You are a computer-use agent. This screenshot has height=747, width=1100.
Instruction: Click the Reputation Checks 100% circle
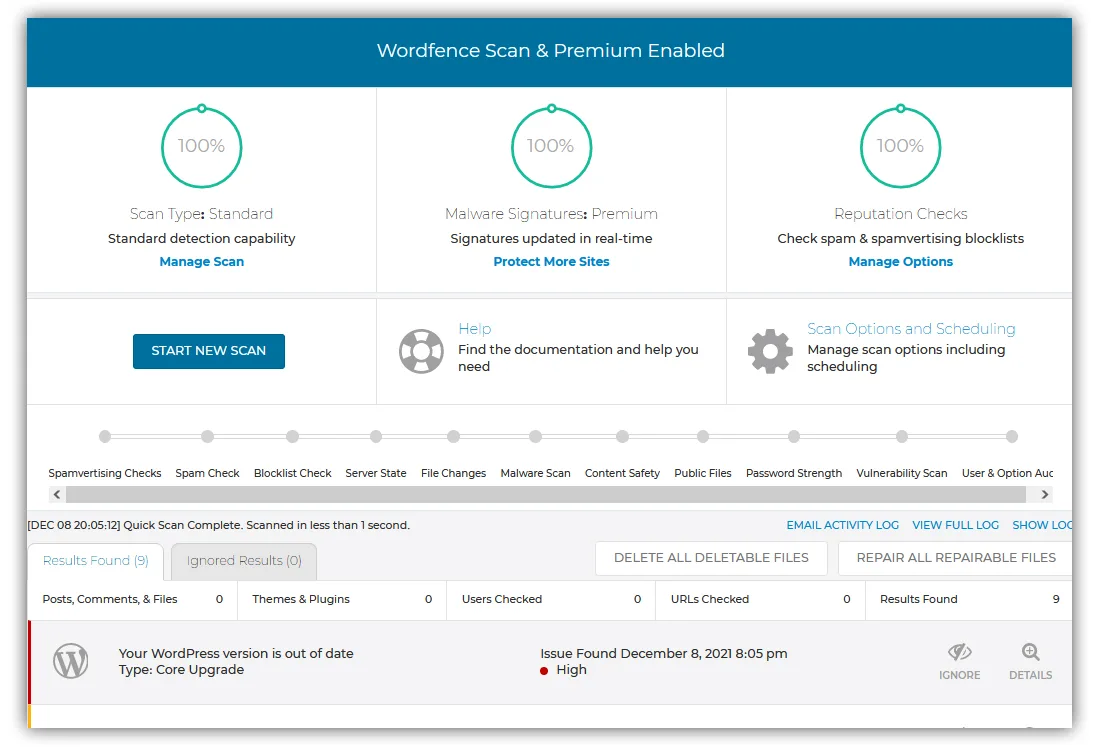[900, 146]
